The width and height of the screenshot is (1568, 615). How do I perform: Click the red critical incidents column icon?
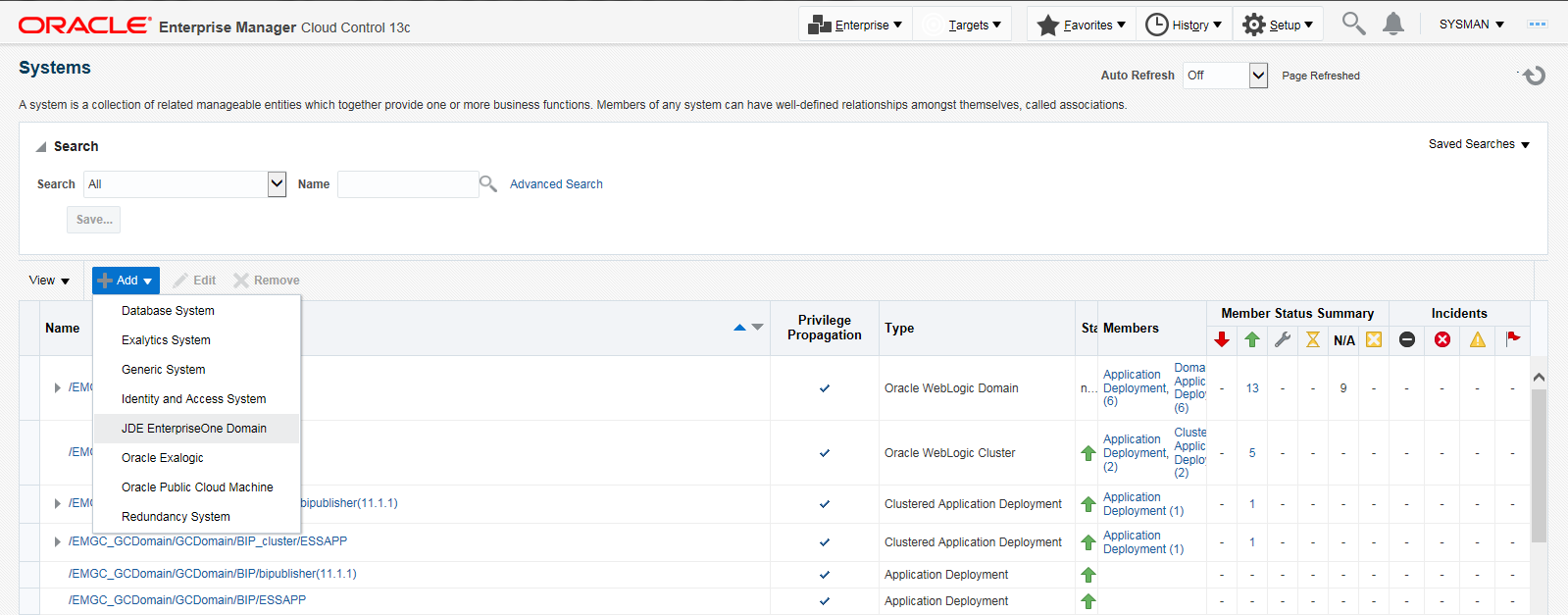point(1442,339)
